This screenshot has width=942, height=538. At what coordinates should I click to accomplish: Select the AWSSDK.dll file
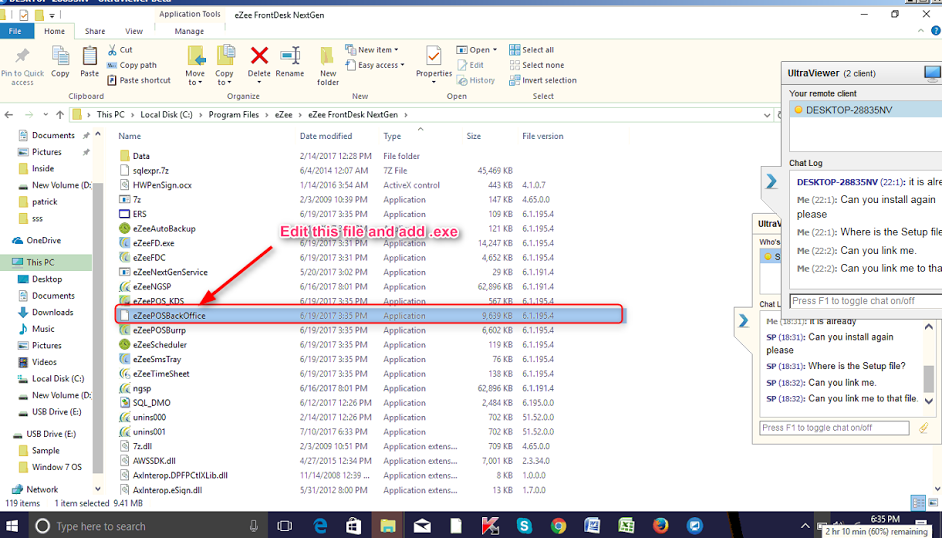(154, 461)
